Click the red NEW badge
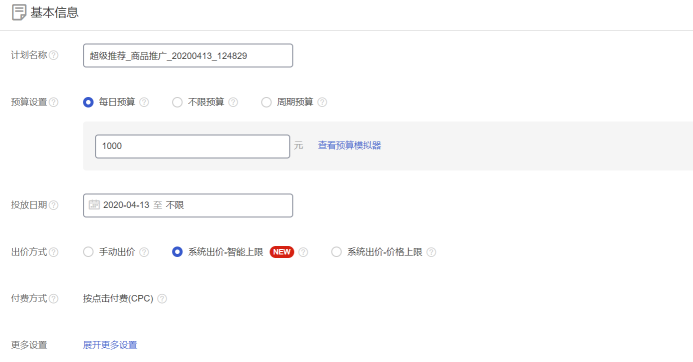The image size is (693, 362). pyautogui.click(x=282, y=252)
